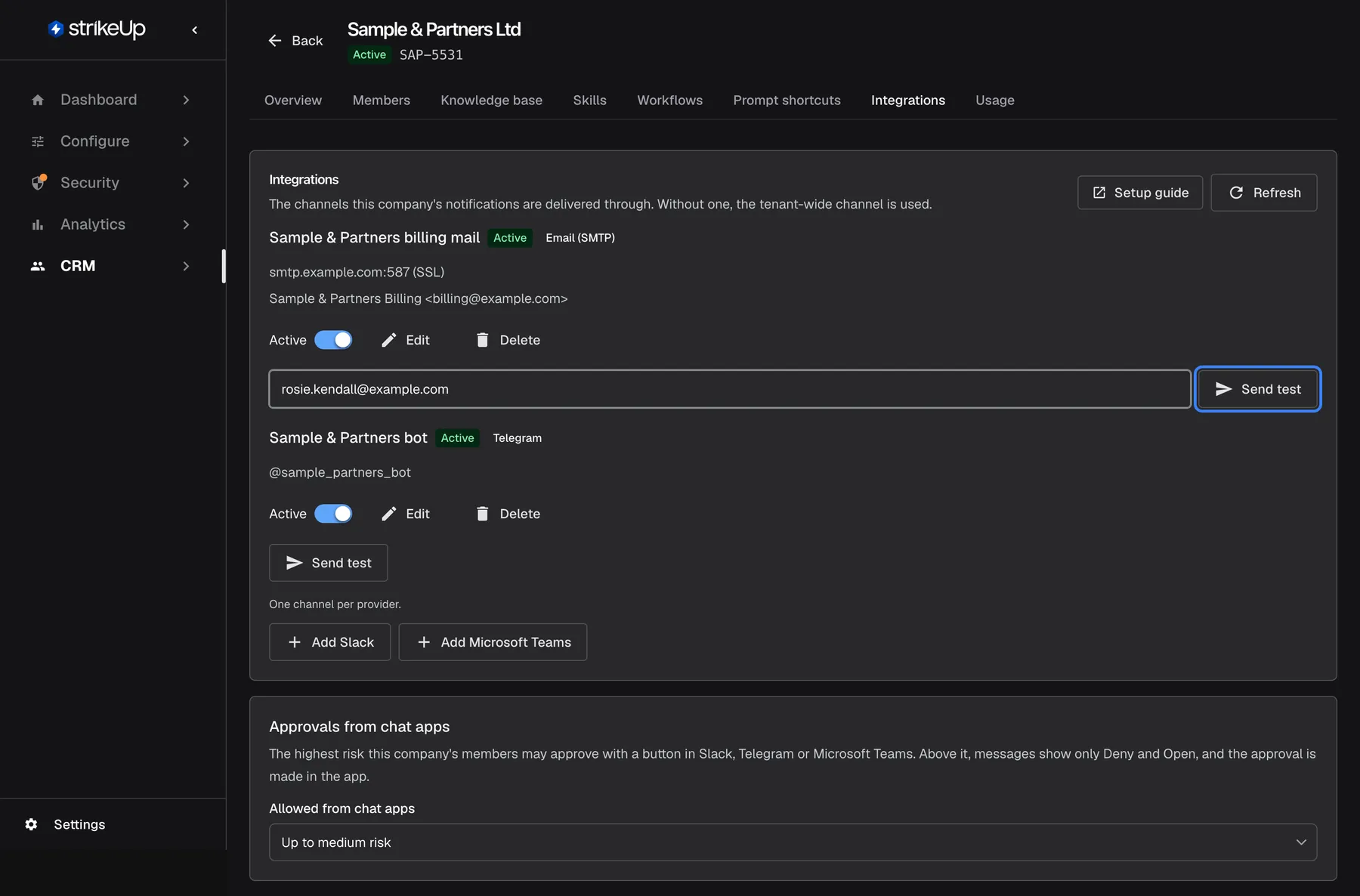Click the Dashboard home icon
The width and height of the screenshot is (1360, 896).
click(x=38, y=100)
